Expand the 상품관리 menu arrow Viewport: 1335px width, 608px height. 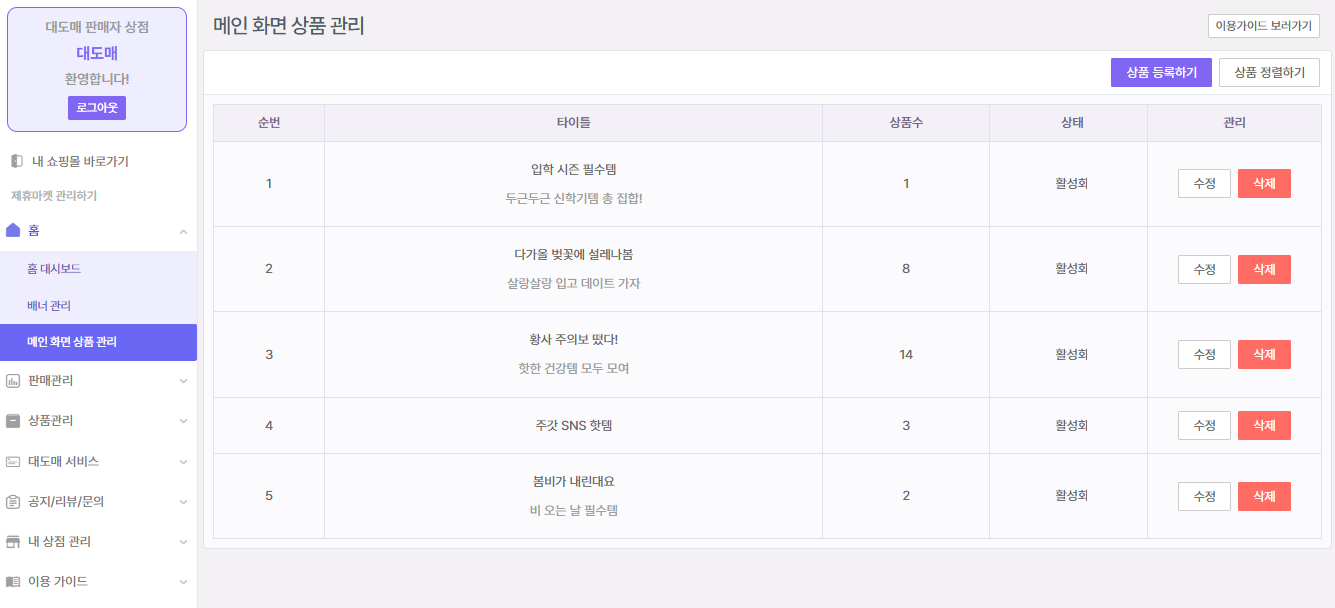point(183,421)
